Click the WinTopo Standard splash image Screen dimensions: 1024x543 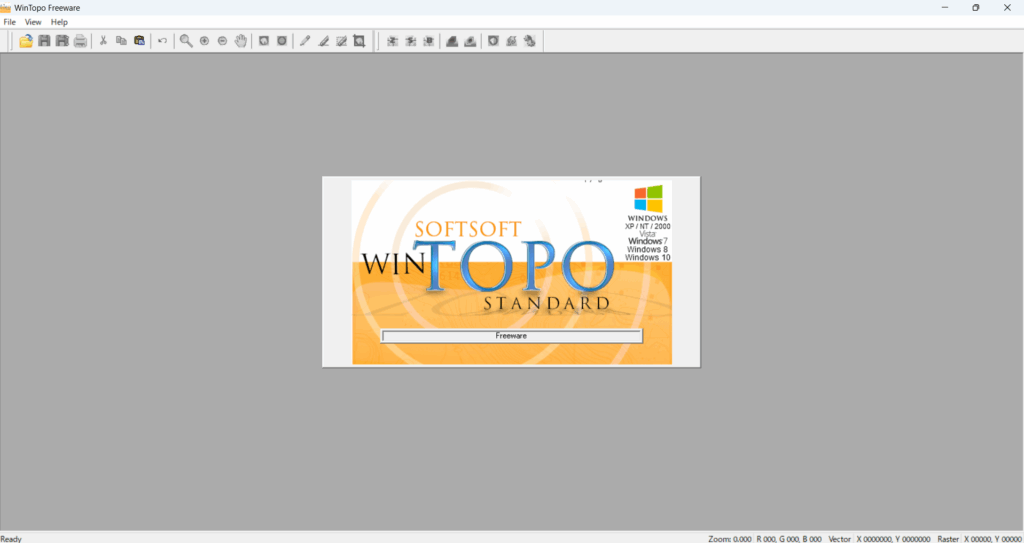pos(511,272)
